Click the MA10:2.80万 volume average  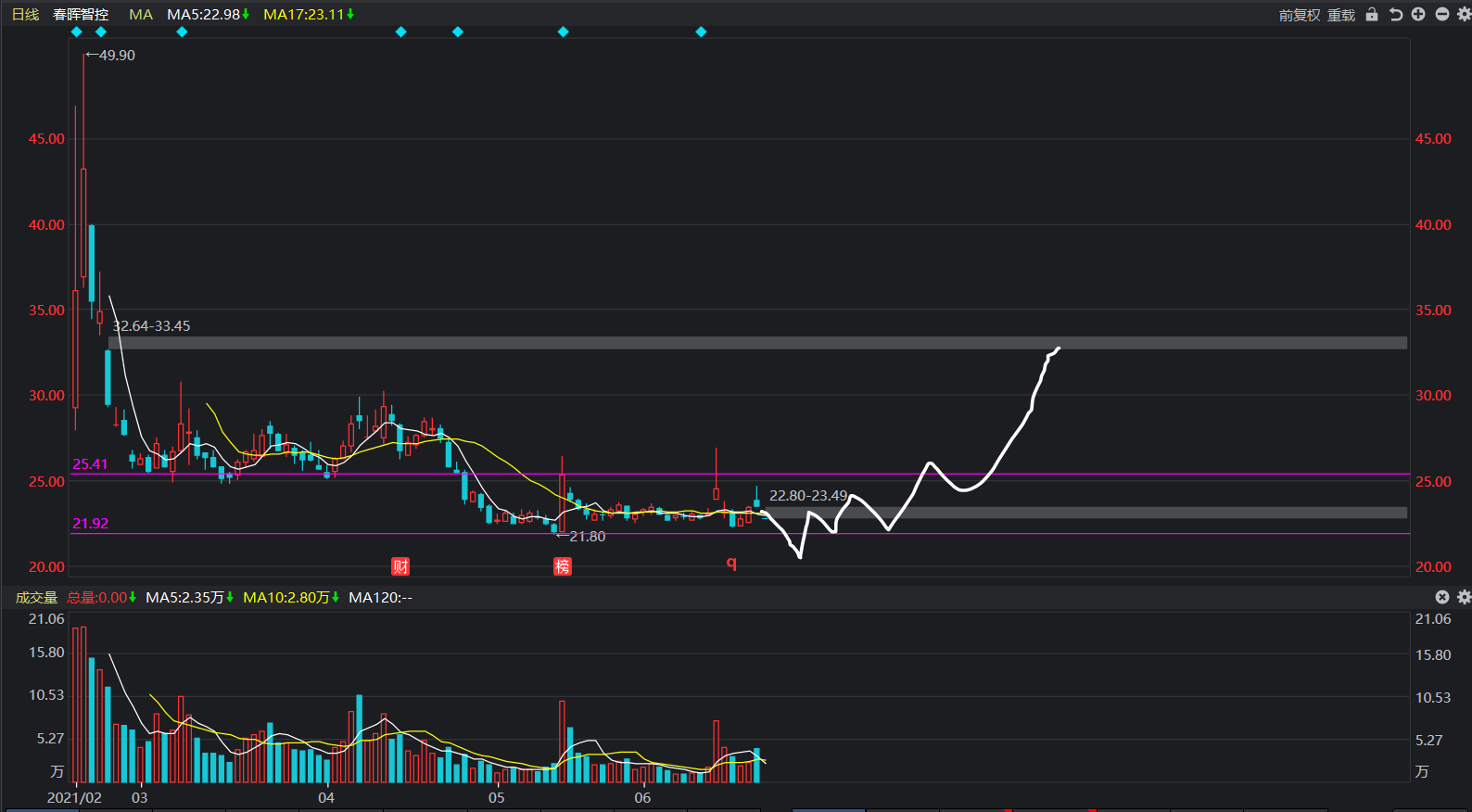pyautogui.click(x=291, y=597)
